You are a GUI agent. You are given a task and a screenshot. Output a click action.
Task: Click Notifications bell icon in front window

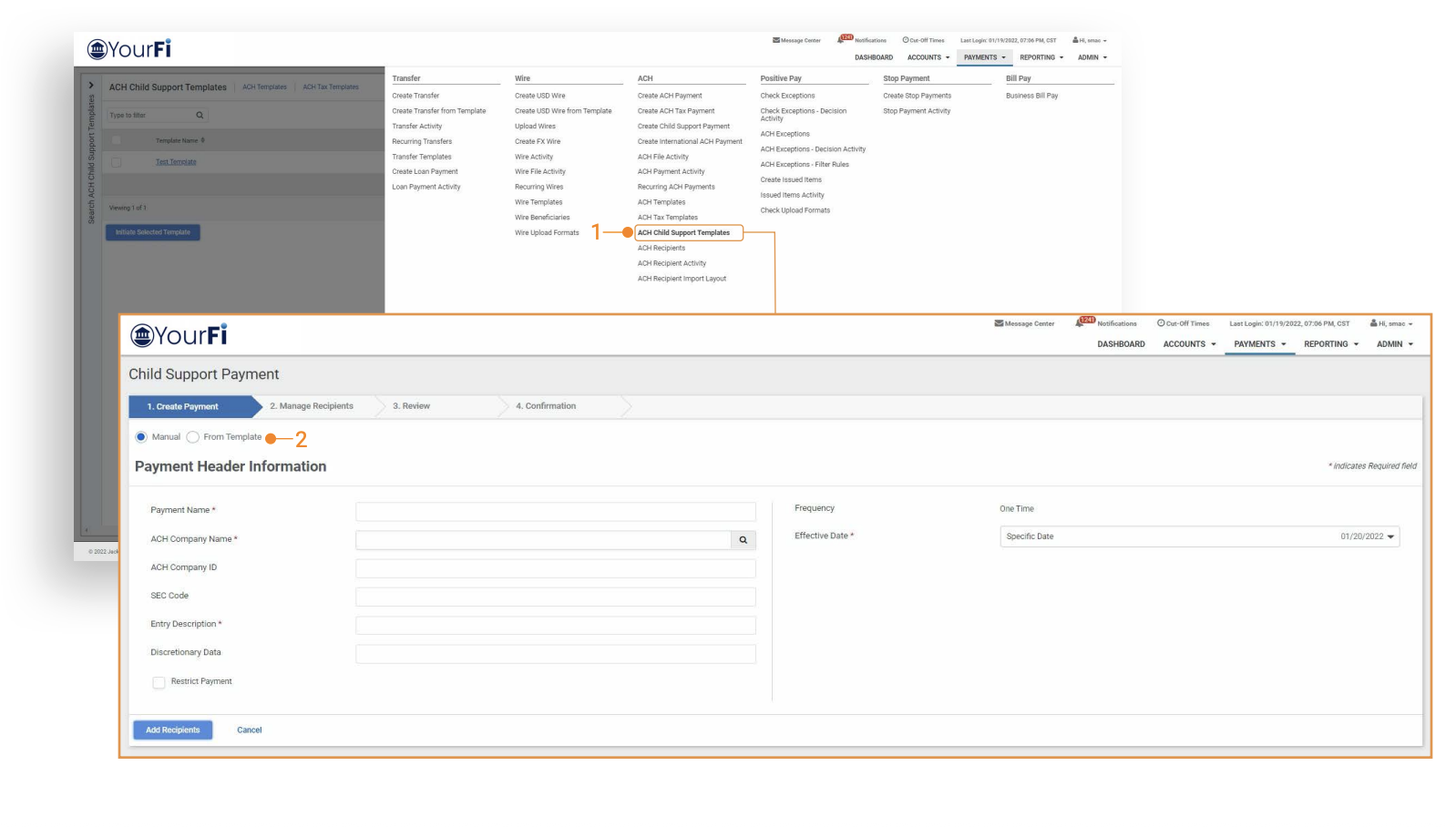click(x=1081, y=322)
